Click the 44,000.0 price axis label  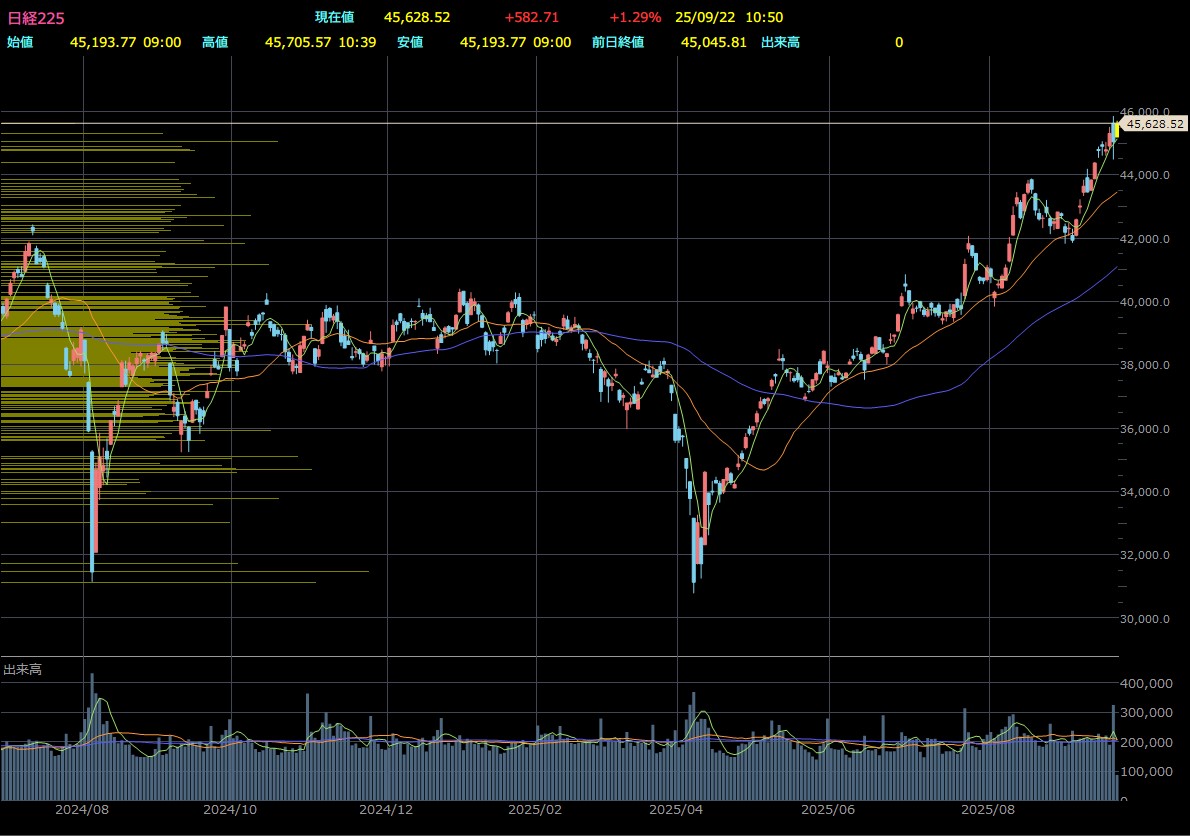(x=1144, y=175)
